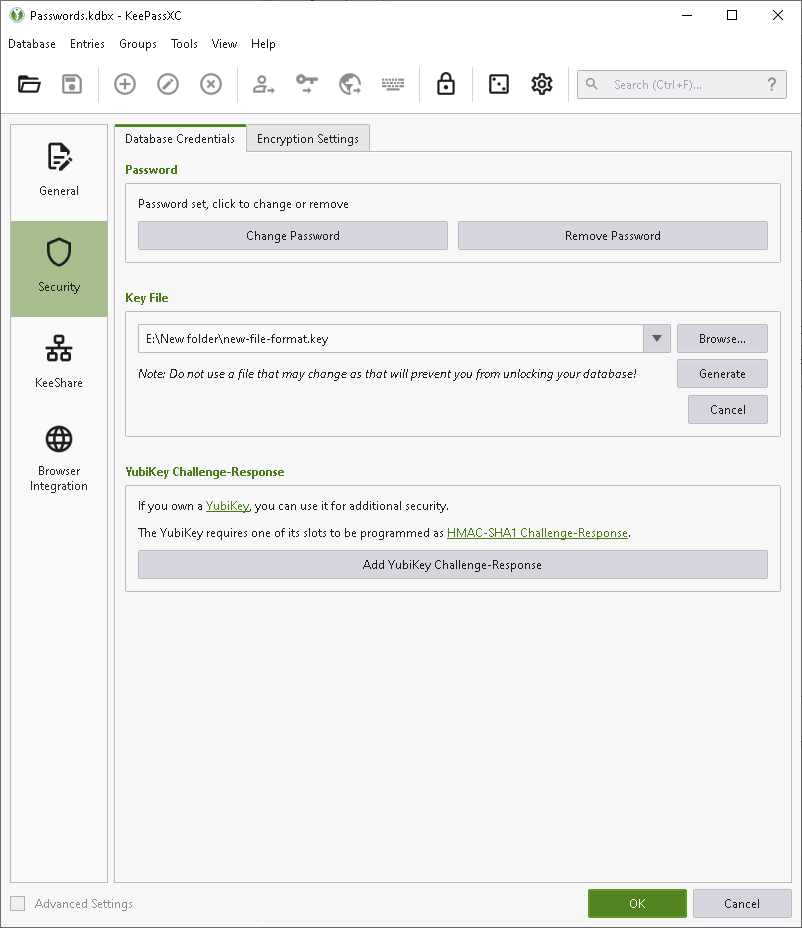The image size is (802, 928).
Task: Click the search magnifier icon
Action: tap(591, 84)
